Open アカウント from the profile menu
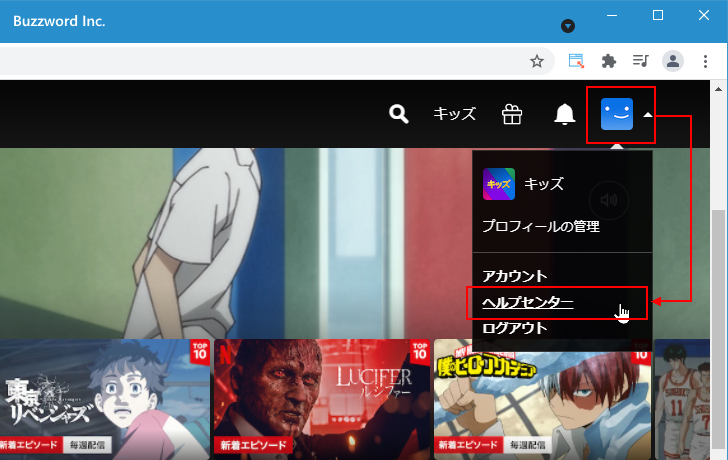The height and width of the screenshot is (460, 728). tap(514, 276)
